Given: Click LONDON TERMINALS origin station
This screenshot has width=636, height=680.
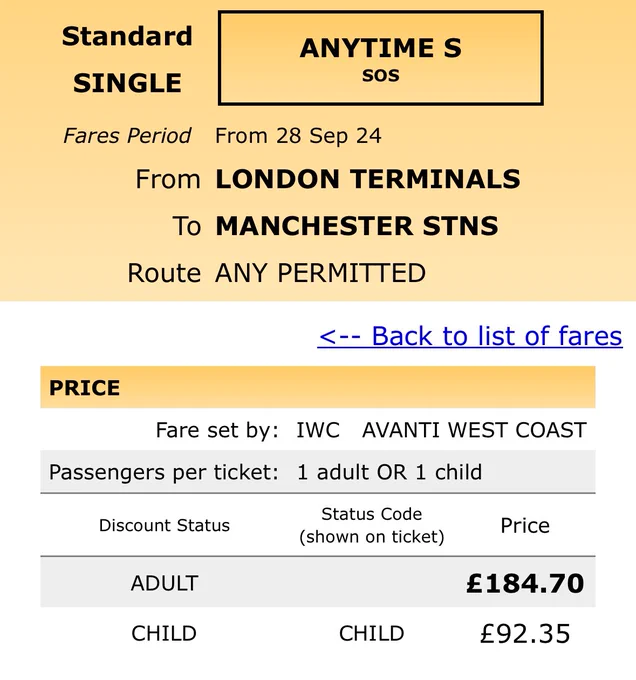Looking at the screenshot, I should (x=368, y=179).
